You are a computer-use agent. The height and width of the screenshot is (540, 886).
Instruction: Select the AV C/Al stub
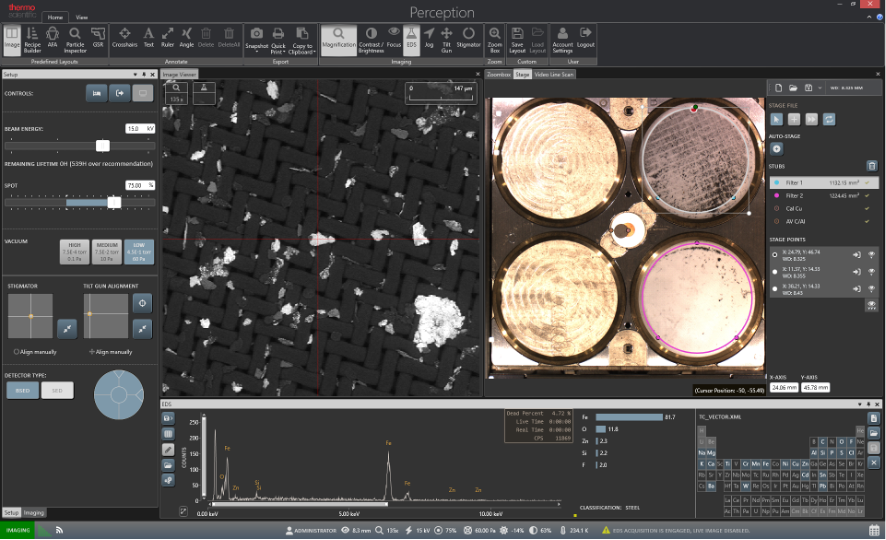pyautogui.click(x=824, y=221)
